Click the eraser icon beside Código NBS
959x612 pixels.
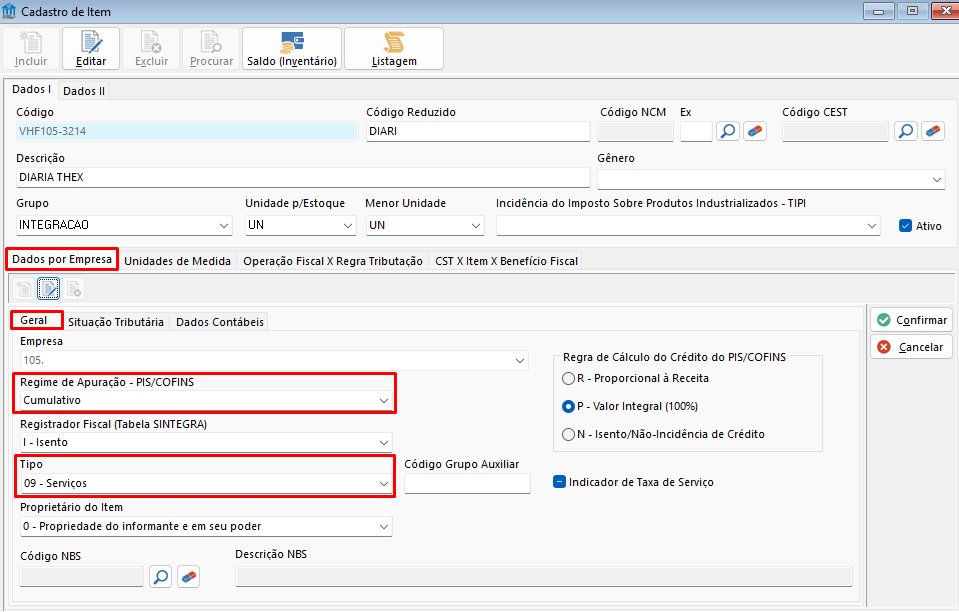[x=188, y=576]
